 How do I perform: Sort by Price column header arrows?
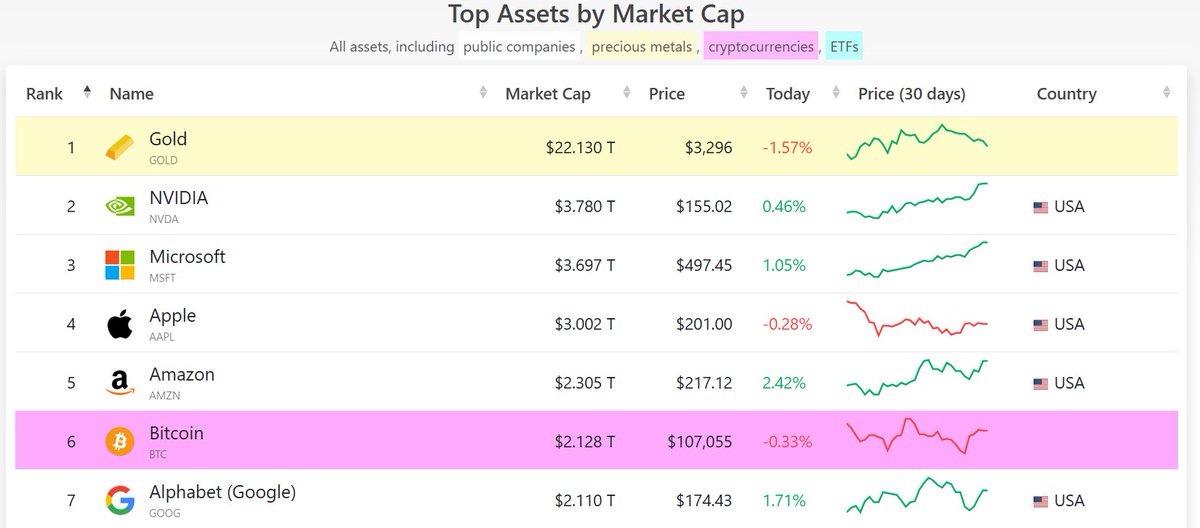tap(744, 93)
